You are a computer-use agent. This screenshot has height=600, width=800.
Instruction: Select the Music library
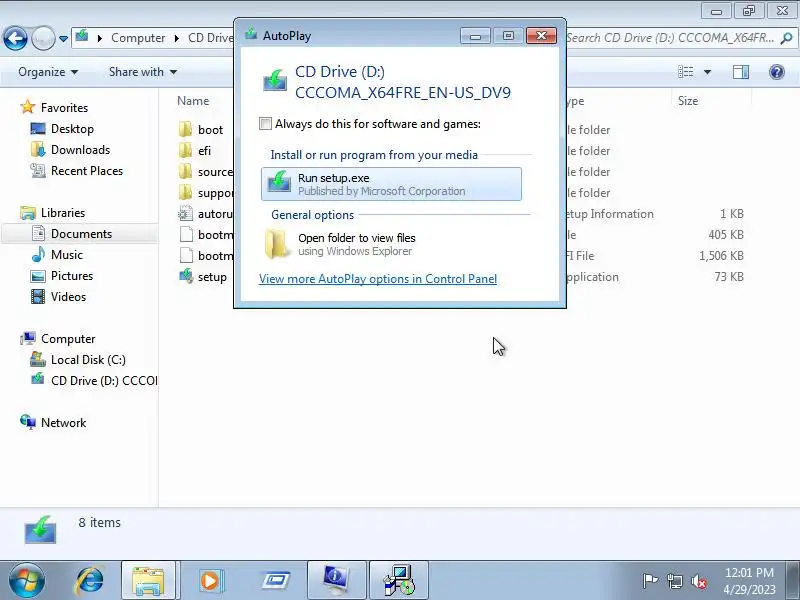click(67, 255)
